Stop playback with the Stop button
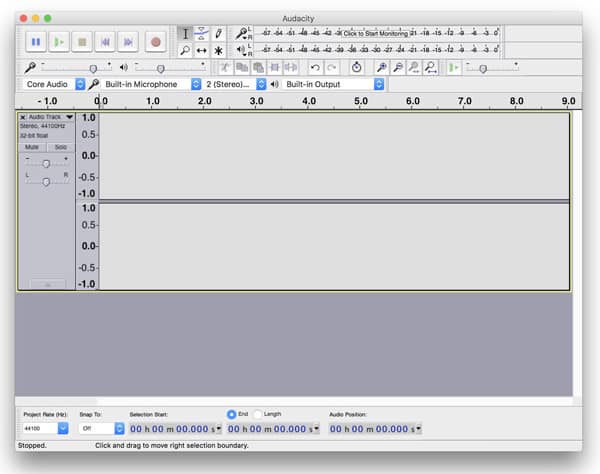Image resolution: width=600 pixels, height=474 pixels. tap(82, 42)
